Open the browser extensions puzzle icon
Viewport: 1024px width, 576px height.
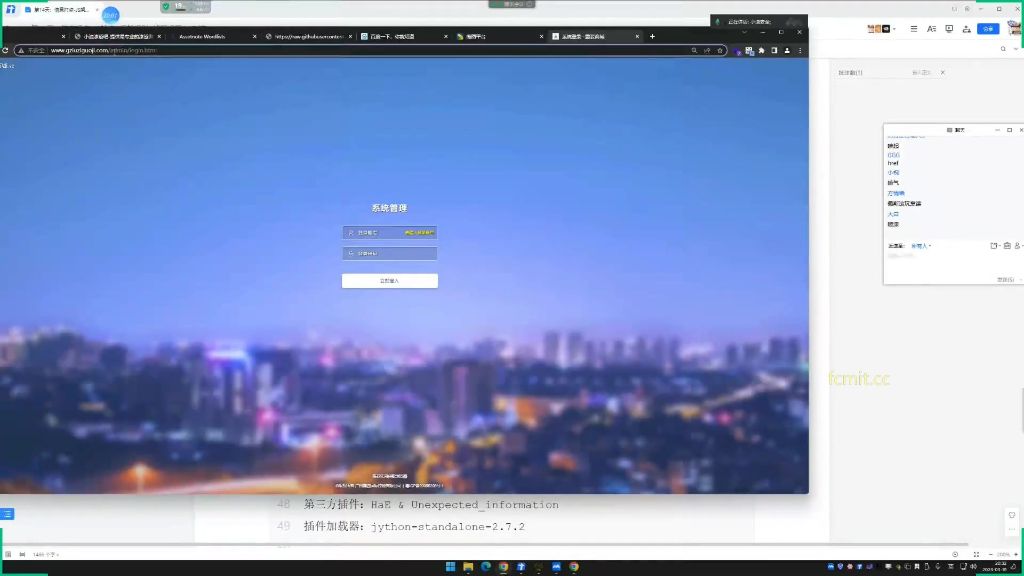coord(761,50)
